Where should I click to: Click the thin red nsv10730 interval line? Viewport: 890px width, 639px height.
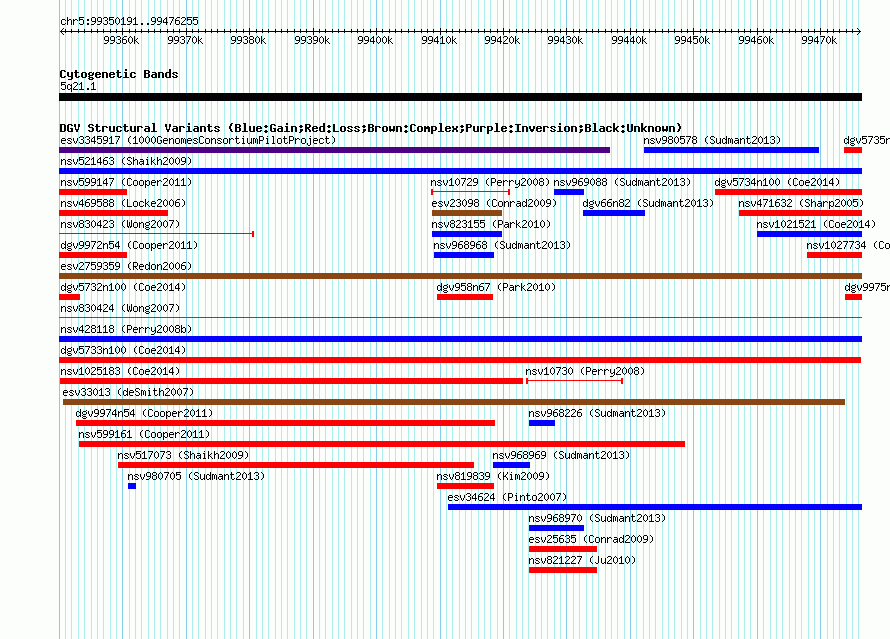574,381
